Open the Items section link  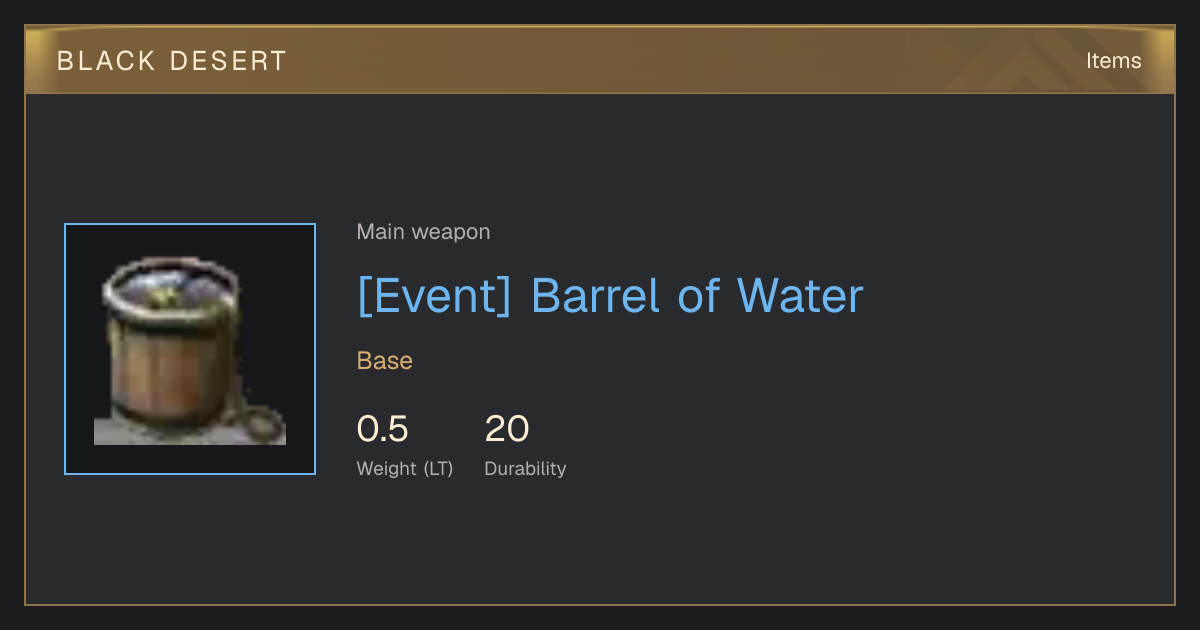[x=1113, y=61]
